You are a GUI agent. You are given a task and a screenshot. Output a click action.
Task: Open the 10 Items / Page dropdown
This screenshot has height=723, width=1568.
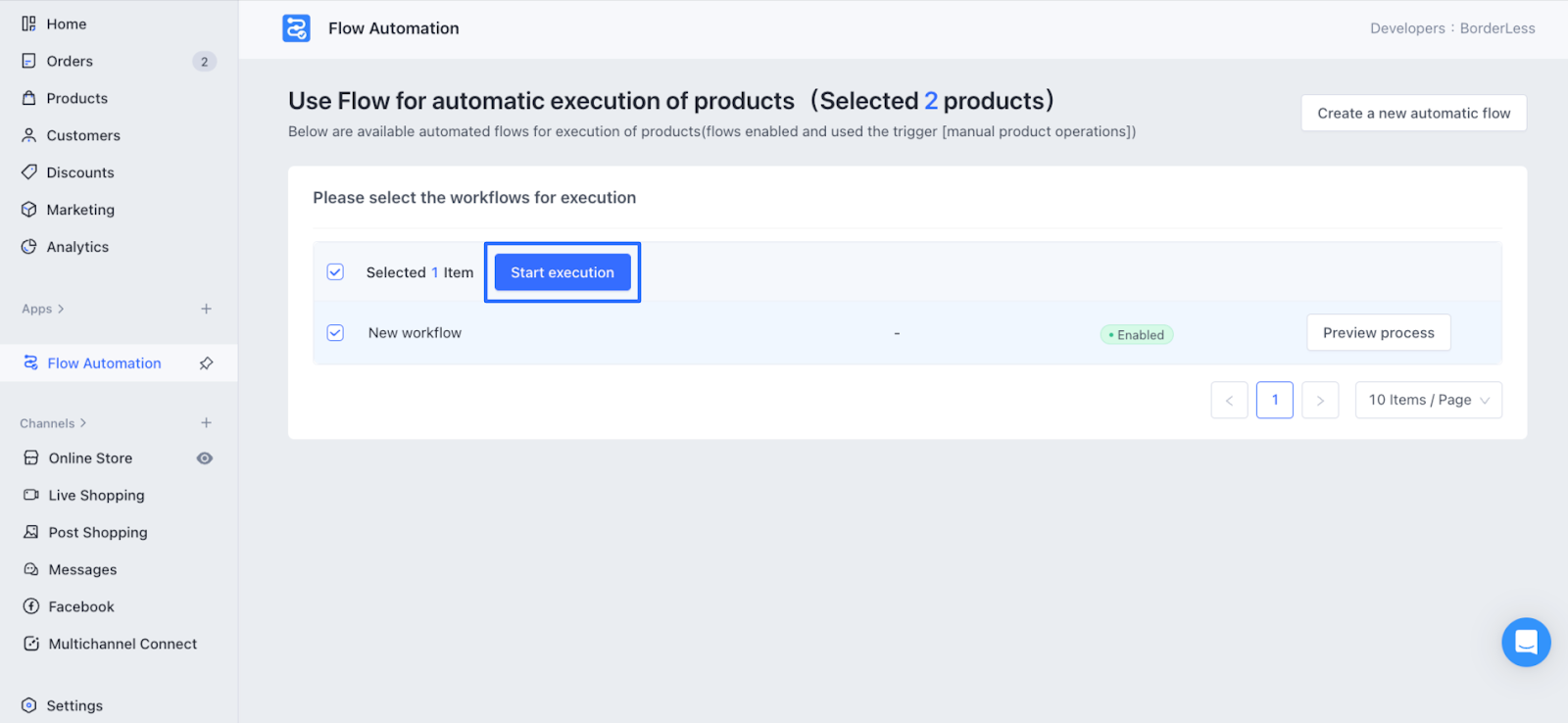coord(1428,400)
